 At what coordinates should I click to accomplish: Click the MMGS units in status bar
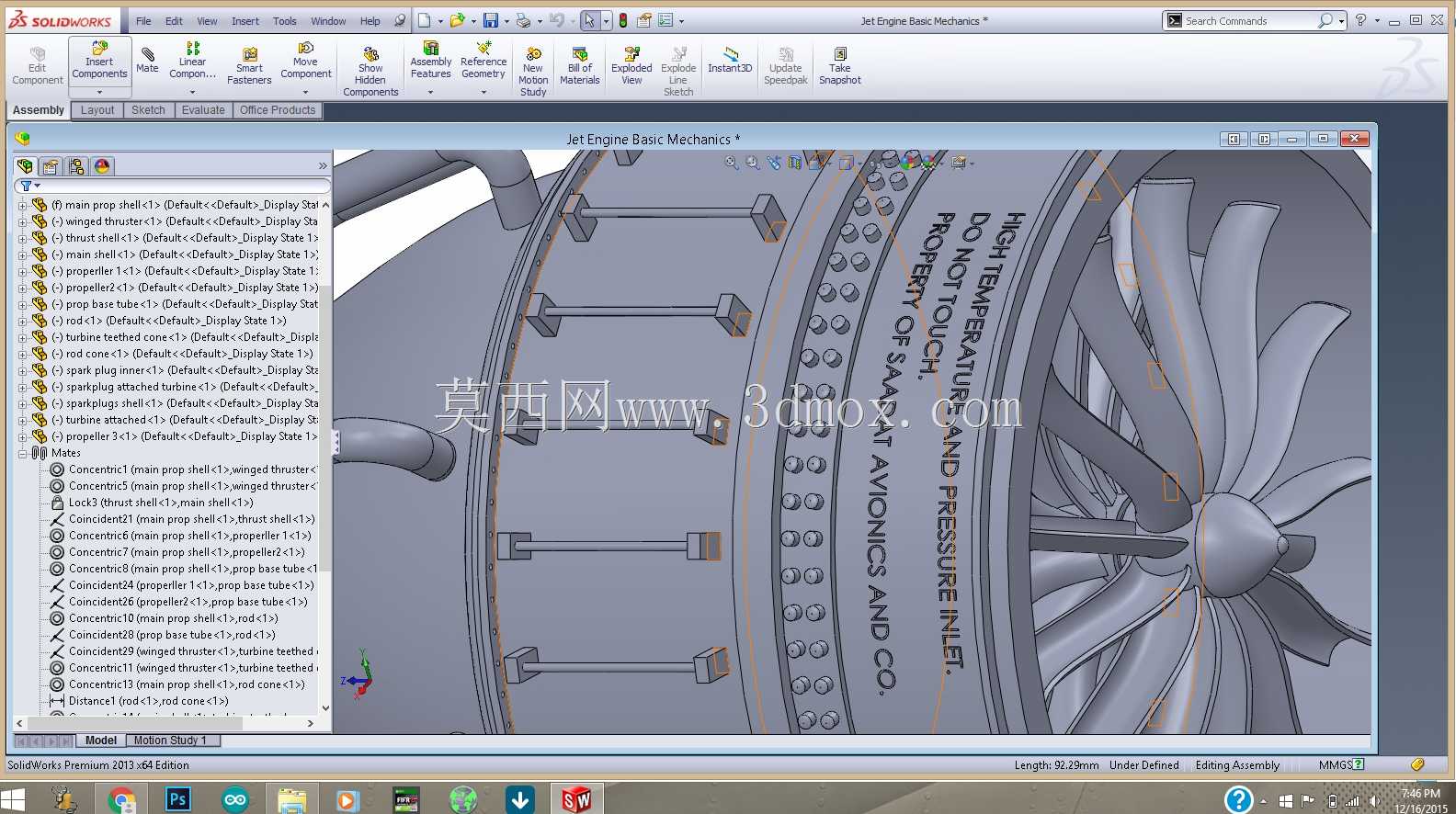click(x=1335, y=764)
